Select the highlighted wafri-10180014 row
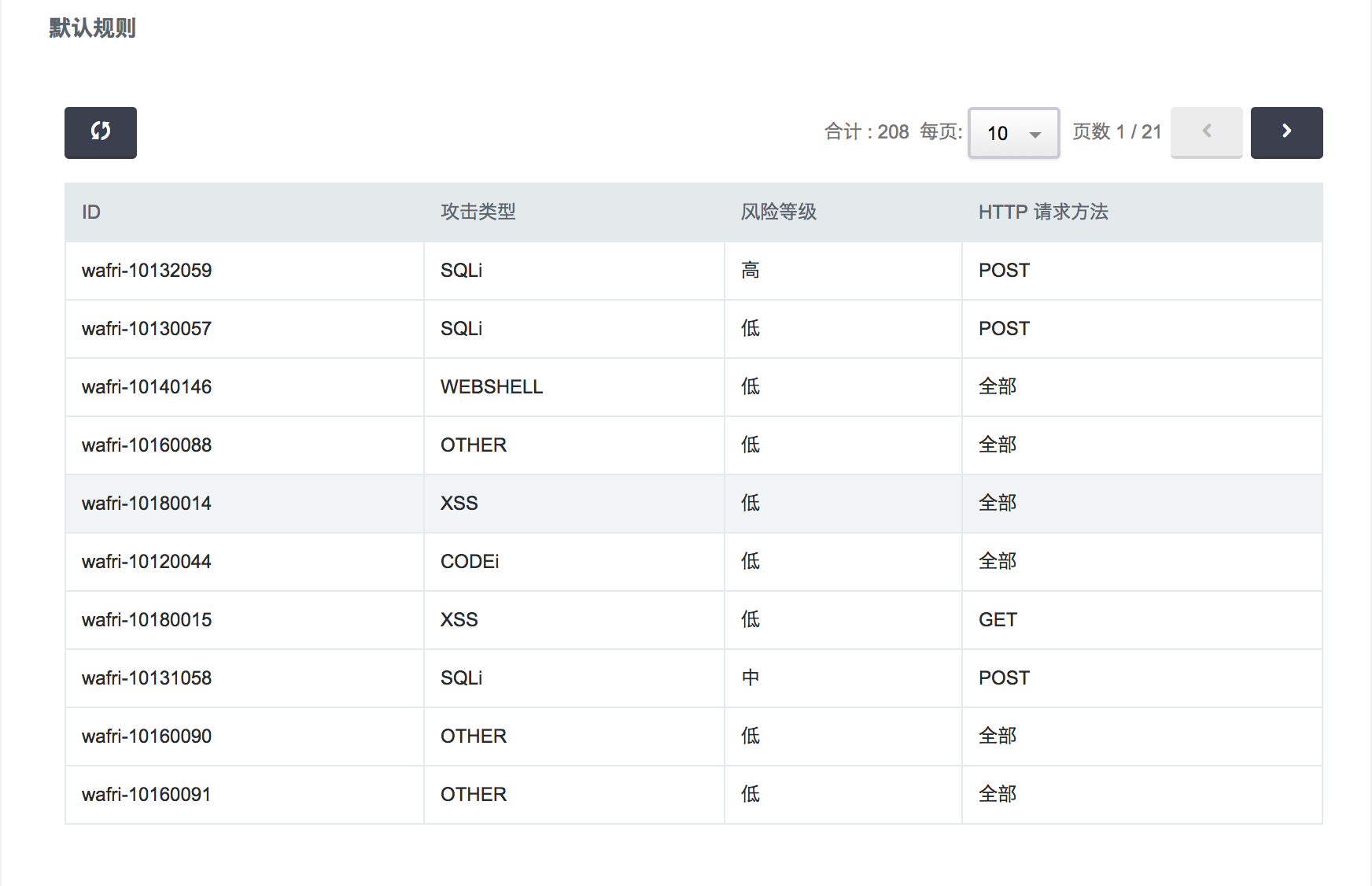The image size is (1372, 886). (146, 504)
